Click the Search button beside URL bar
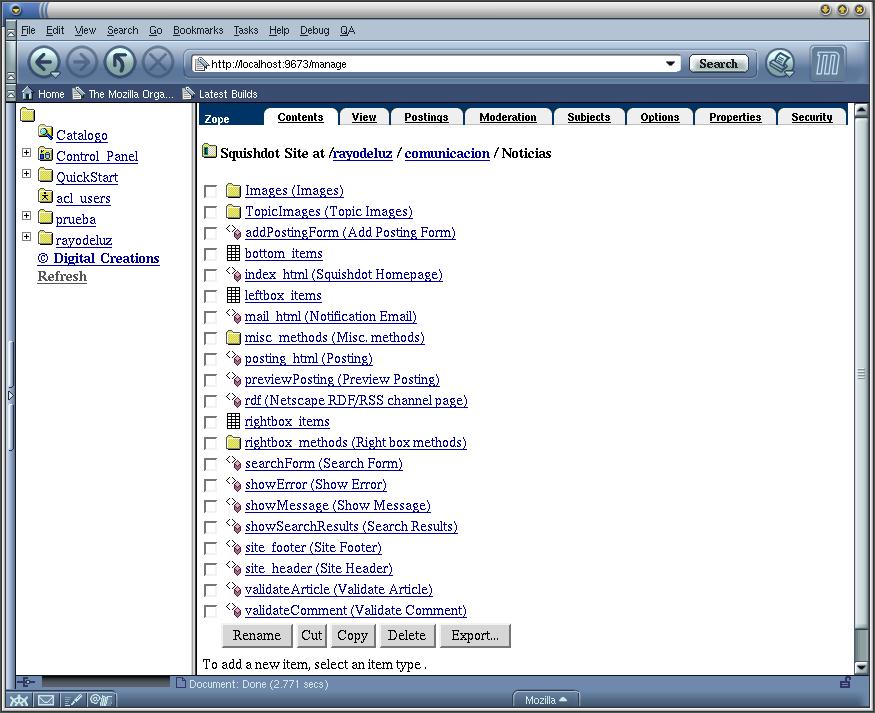 (x=718, y=64)
